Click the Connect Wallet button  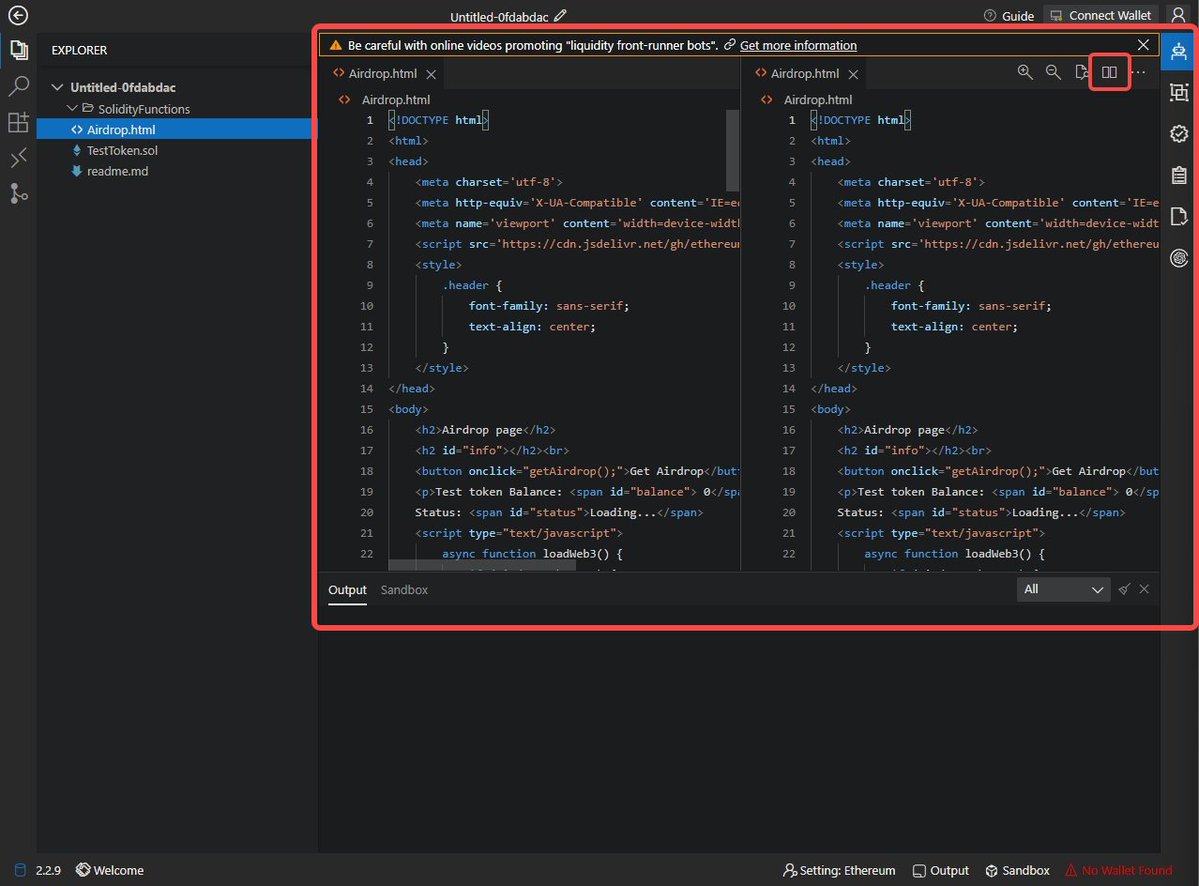(x=1100, y=15)
